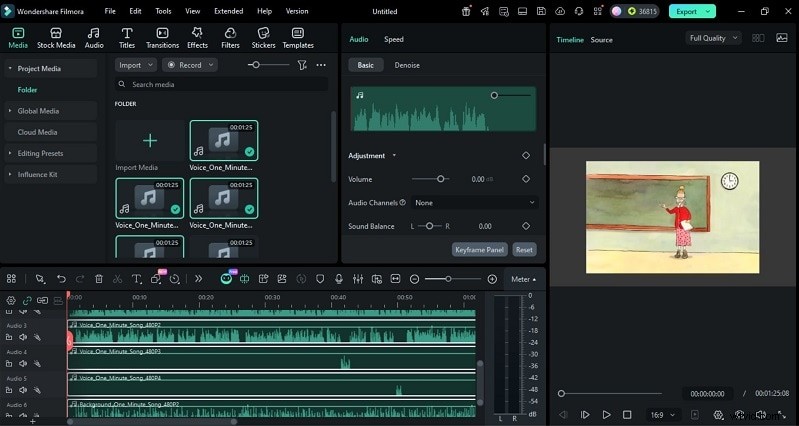The height and width of the screenshot is (426, 799).
Task: Zoom out the timeline with minus icon
Action: pos(414,279)
